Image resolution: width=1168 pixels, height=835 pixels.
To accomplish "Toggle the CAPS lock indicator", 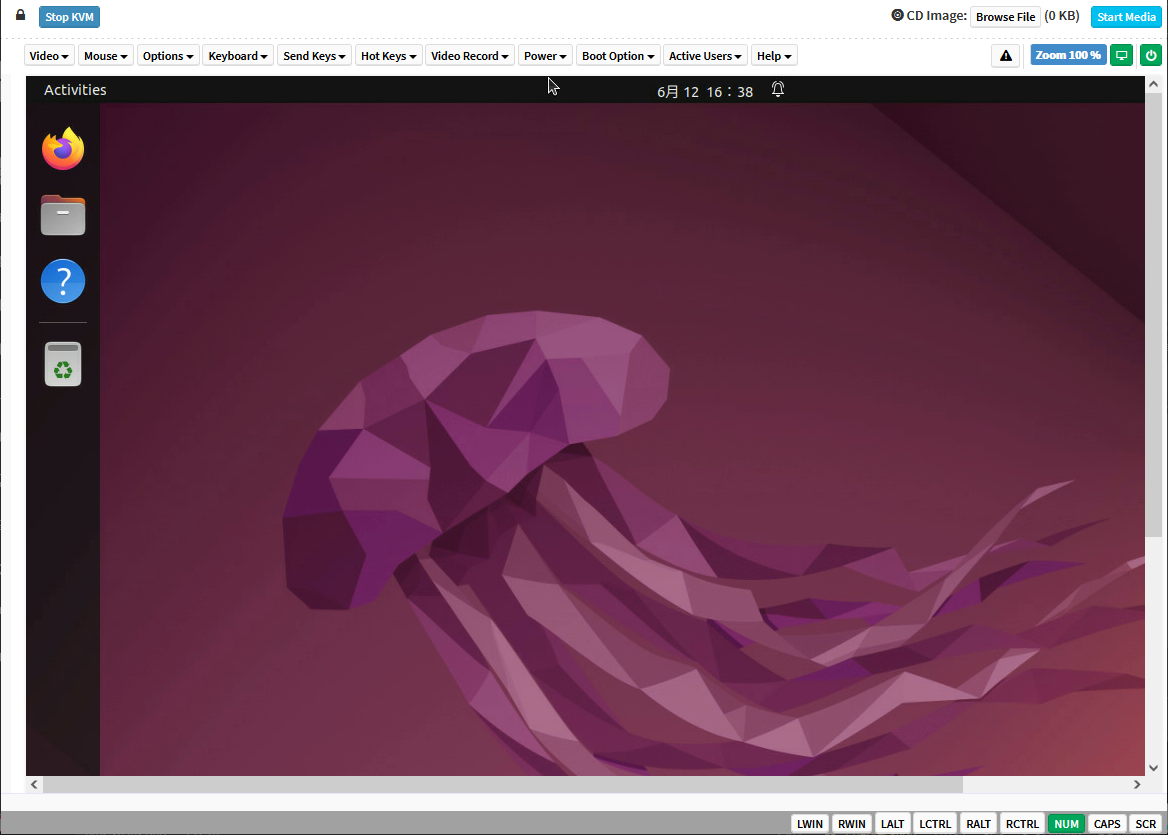I will 1107,824.
